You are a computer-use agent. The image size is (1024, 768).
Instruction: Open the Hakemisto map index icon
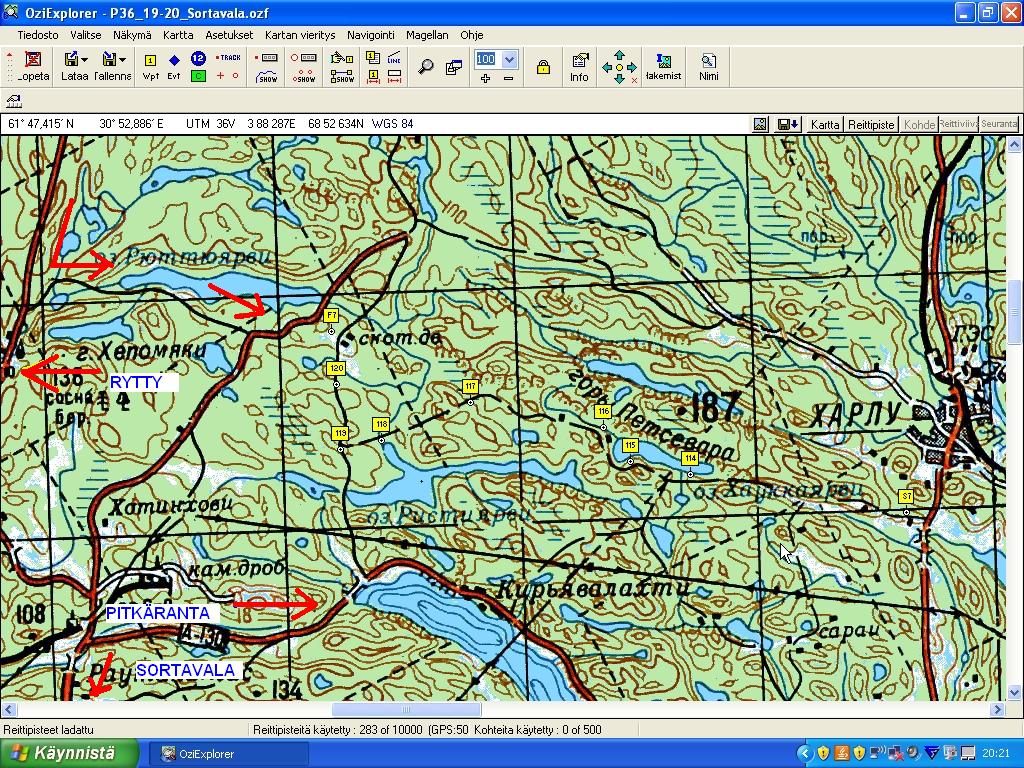pyautogui.click(x=662, y=67)
